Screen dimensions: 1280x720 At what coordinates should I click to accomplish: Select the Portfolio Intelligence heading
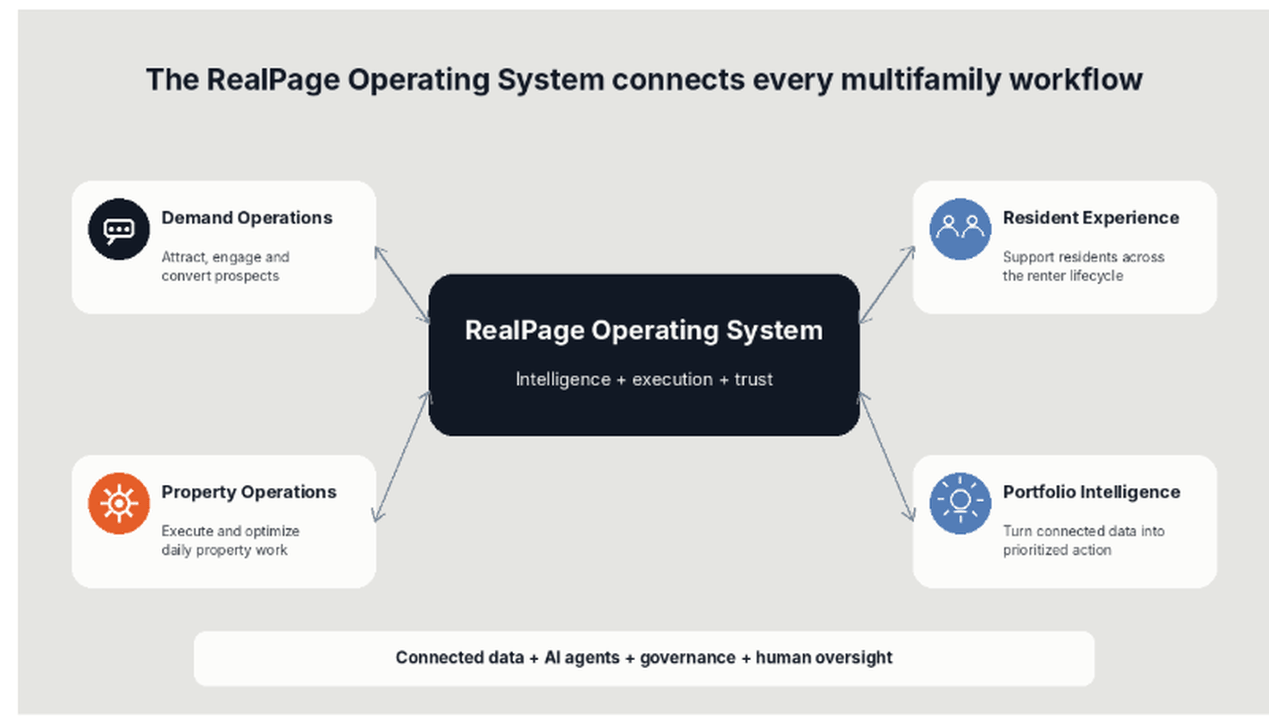click(1092, 492)
